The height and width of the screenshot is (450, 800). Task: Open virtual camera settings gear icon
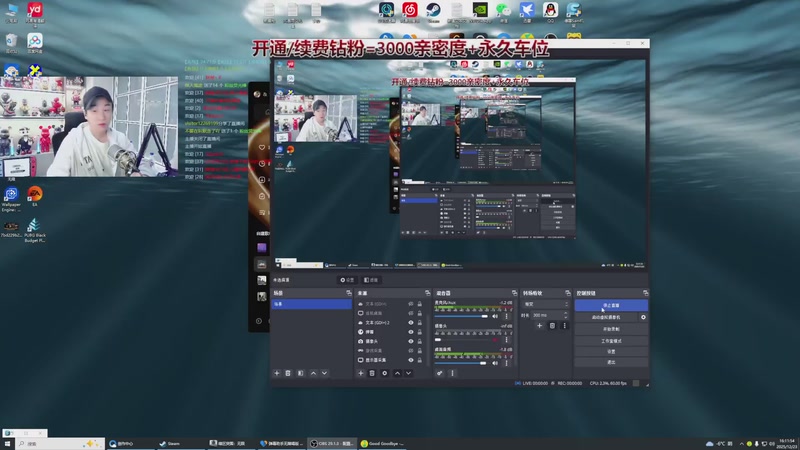(643, 317)
